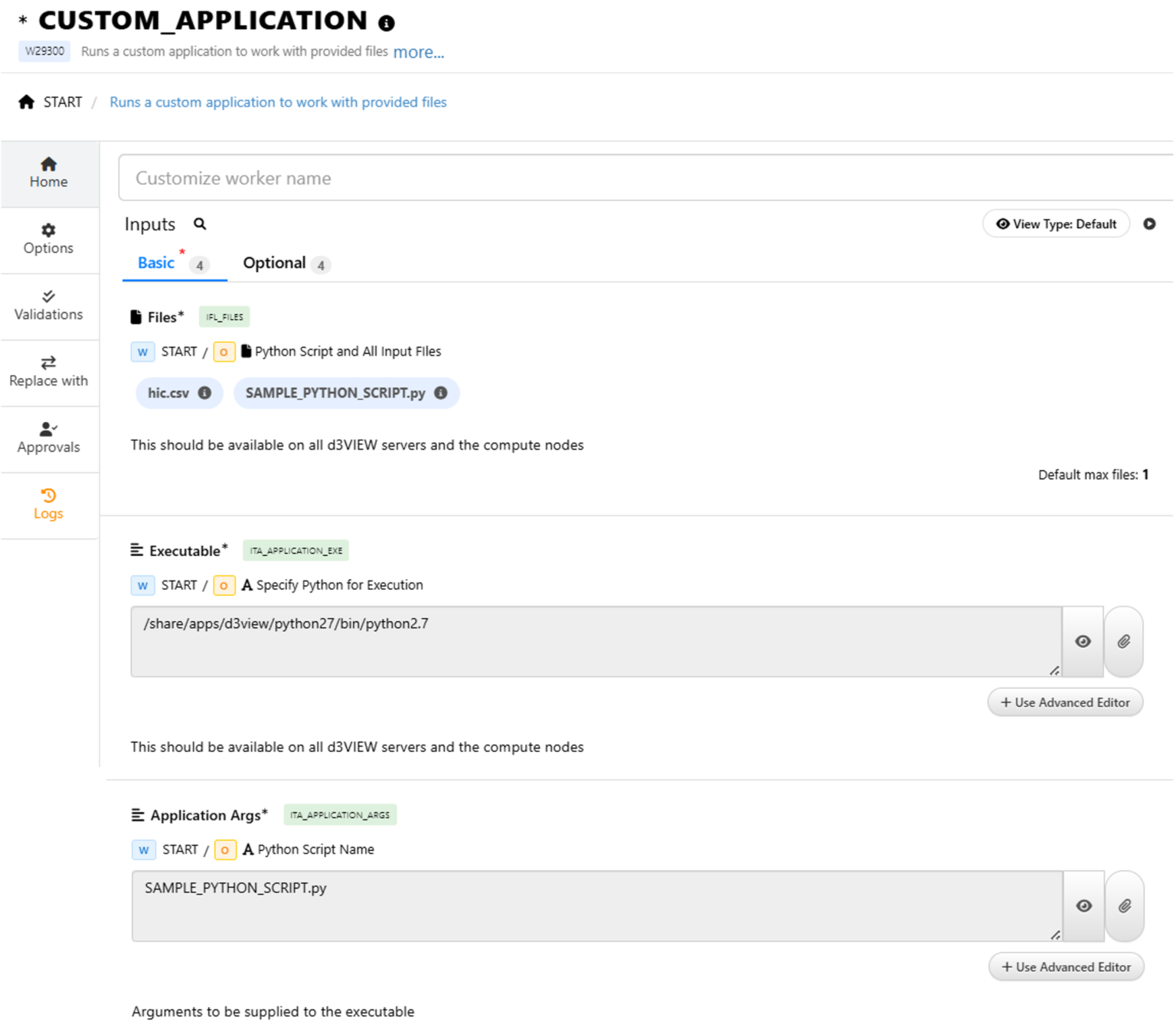The height and width of the screenshot is (1034, 1176).
Task: Open the Approvals section
Action: [x=48, y=437]
